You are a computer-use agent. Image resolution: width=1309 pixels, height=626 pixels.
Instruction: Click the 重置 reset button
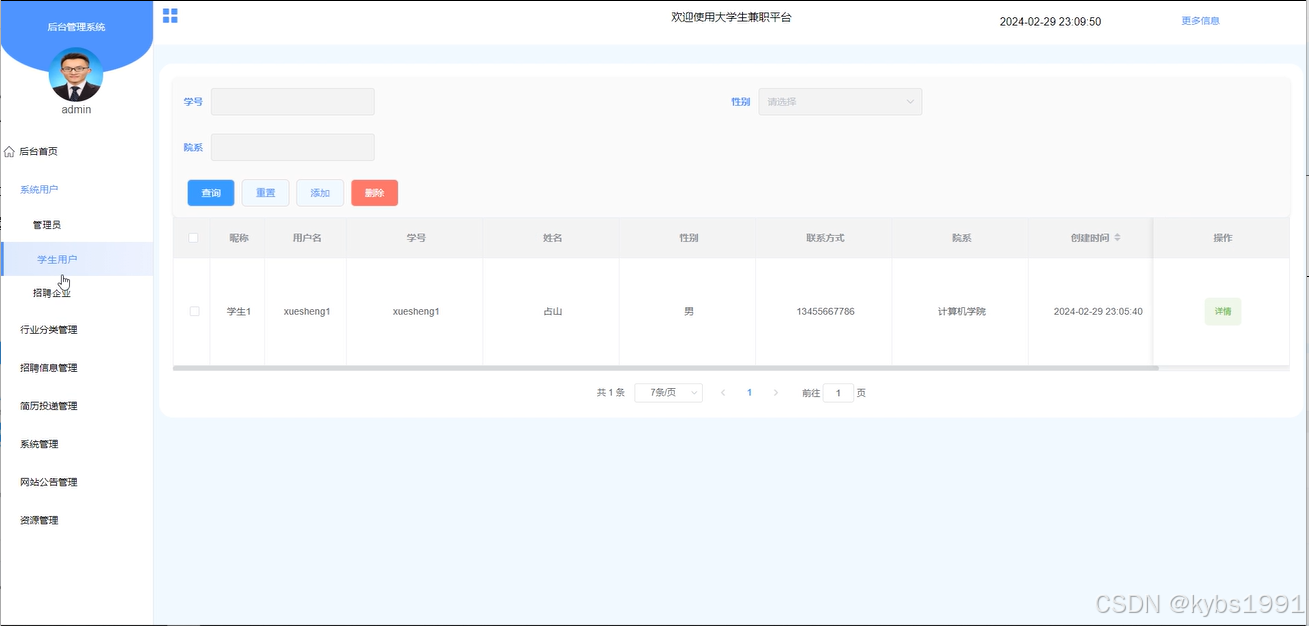[x=265, y=193]
